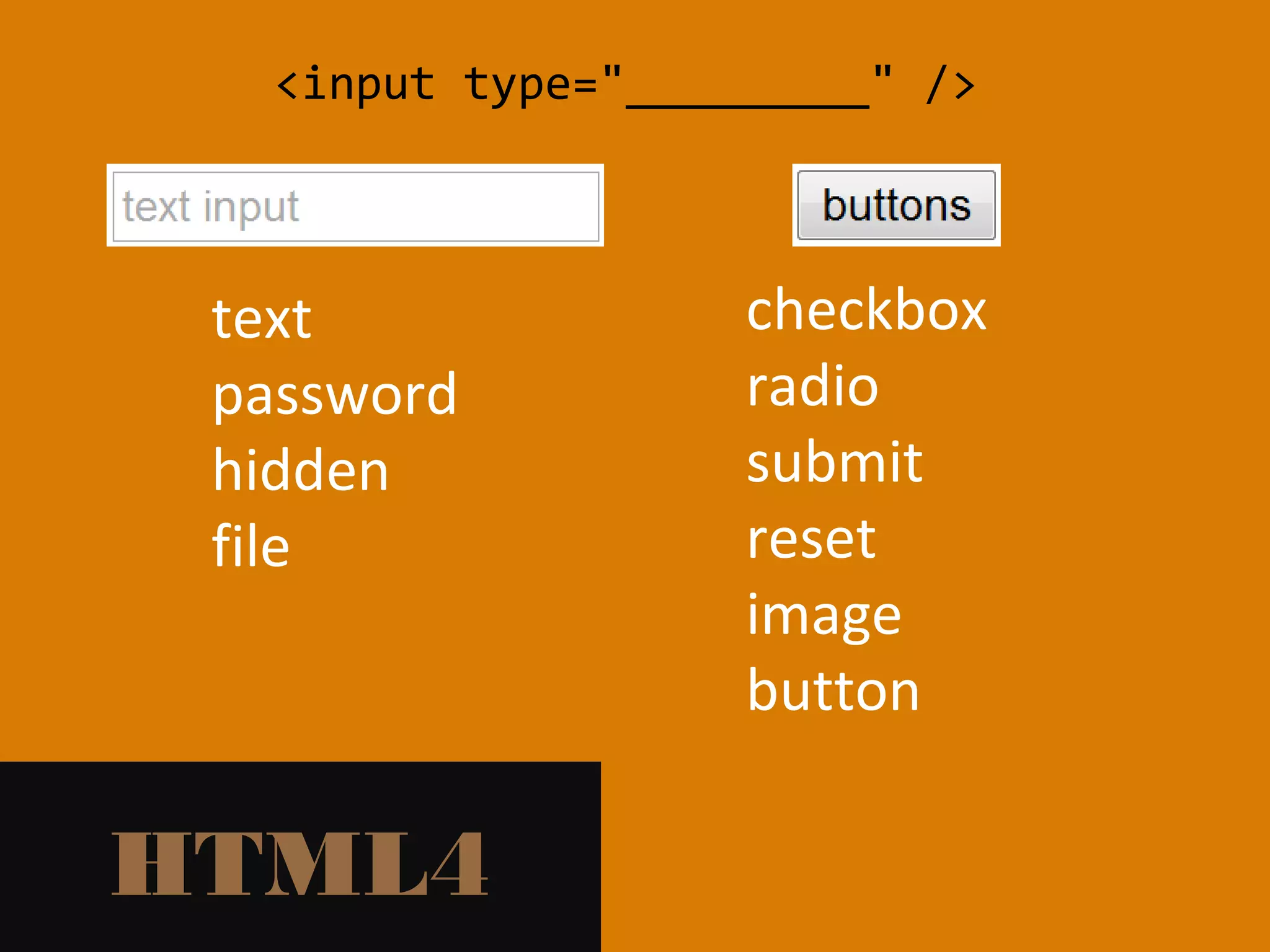Click the word 'password'
This screenshot has width=1270, height=952.
334,397
